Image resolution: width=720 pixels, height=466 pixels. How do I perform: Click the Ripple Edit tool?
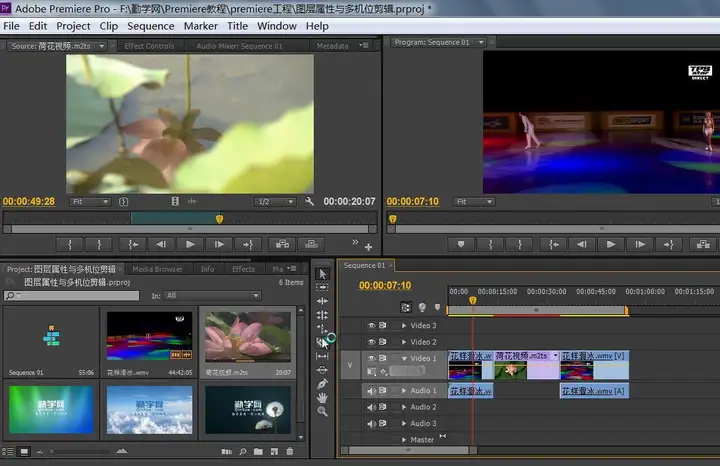point(322,301)
